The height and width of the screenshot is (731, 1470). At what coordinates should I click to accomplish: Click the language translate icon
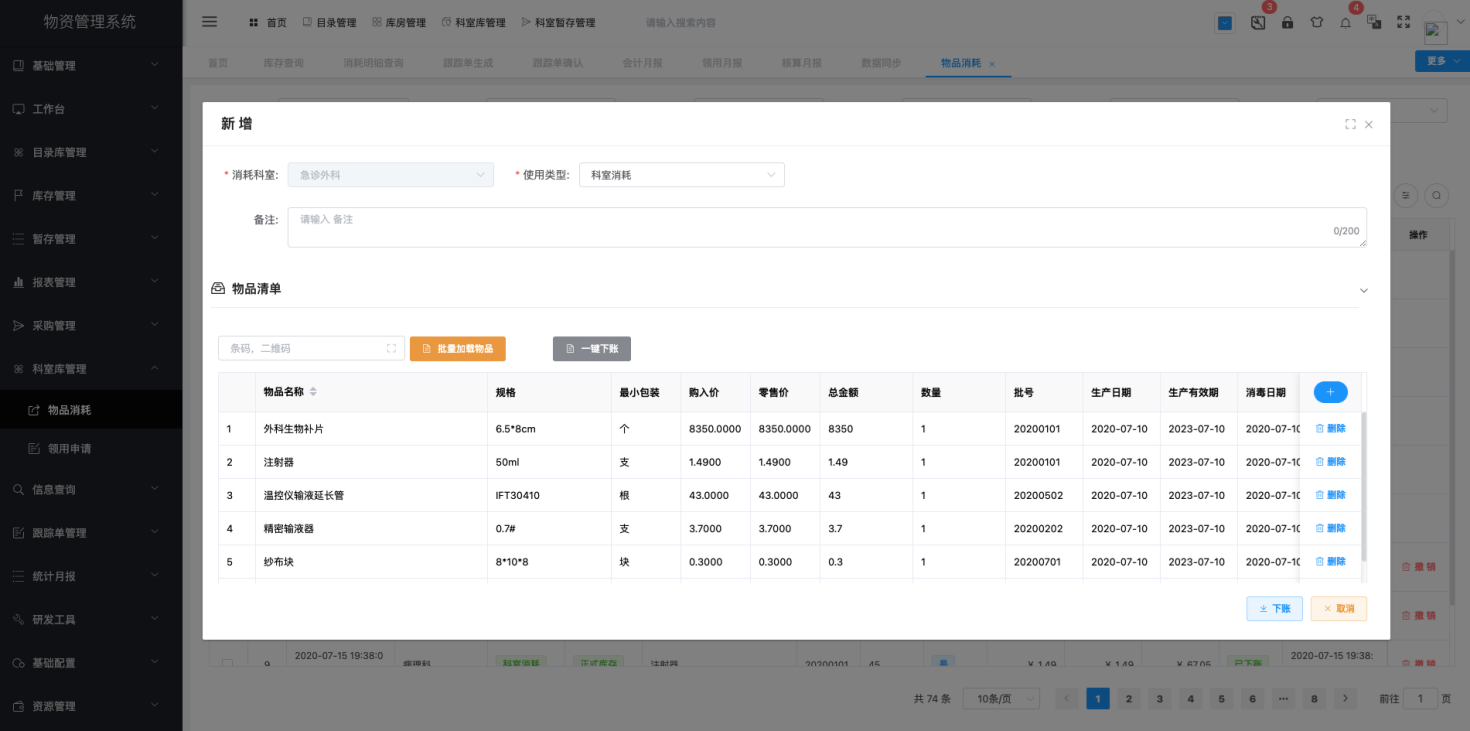click(x=1374, y=22)
